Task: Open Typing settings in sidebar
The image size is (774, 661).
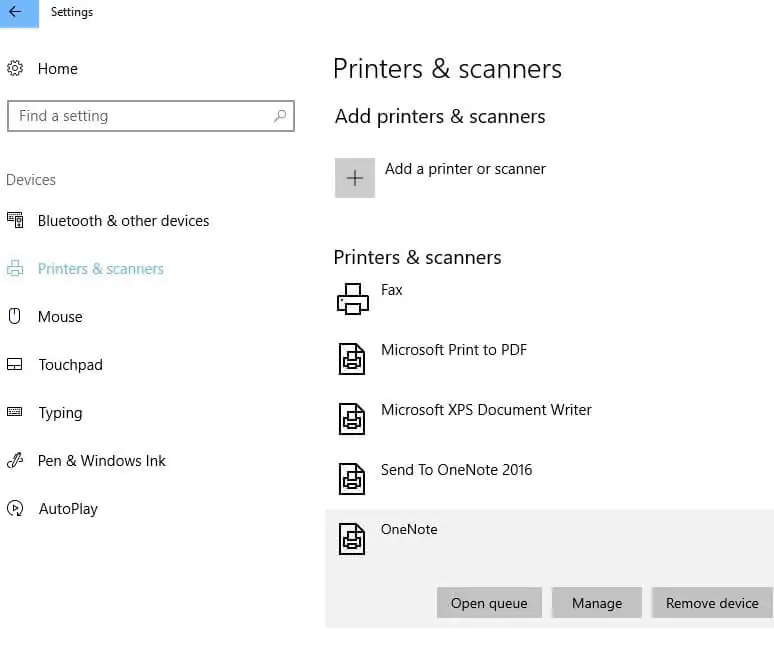Action: coord(60,413)
